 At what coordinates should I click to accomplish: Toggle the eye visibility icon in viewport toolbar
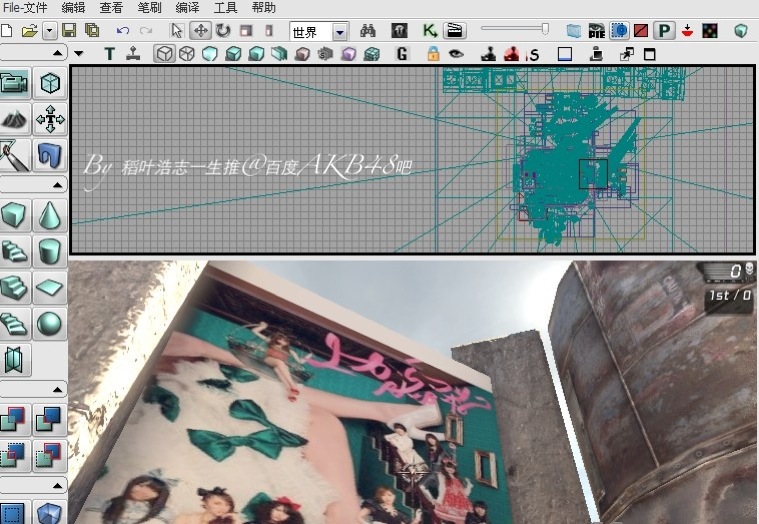(x=456, y=54)
